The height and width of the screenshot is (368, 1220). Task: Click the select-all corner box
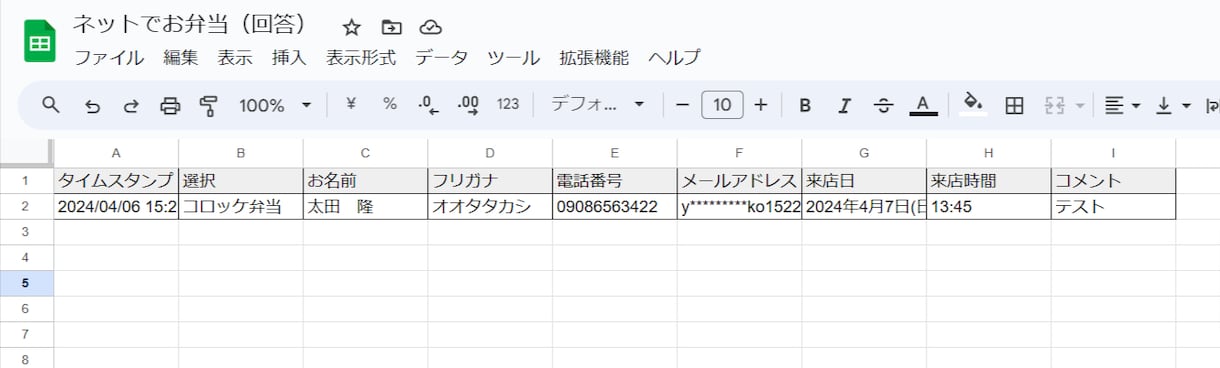coord(26,153)
